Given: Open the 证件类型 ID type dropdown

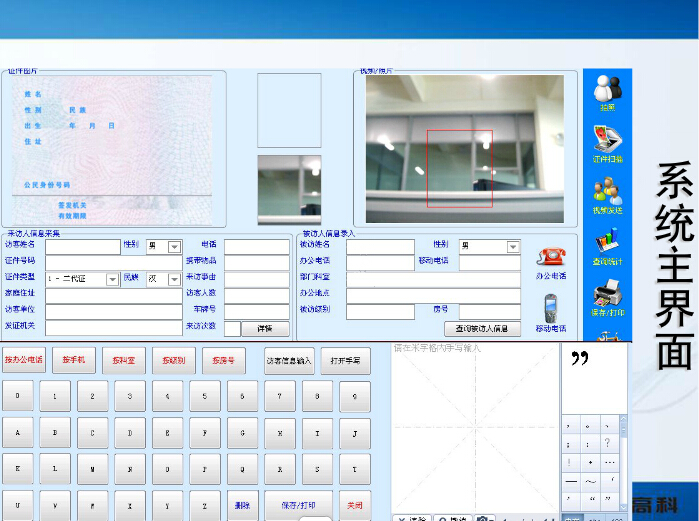Looking at the screenshot, I should 112,279.
